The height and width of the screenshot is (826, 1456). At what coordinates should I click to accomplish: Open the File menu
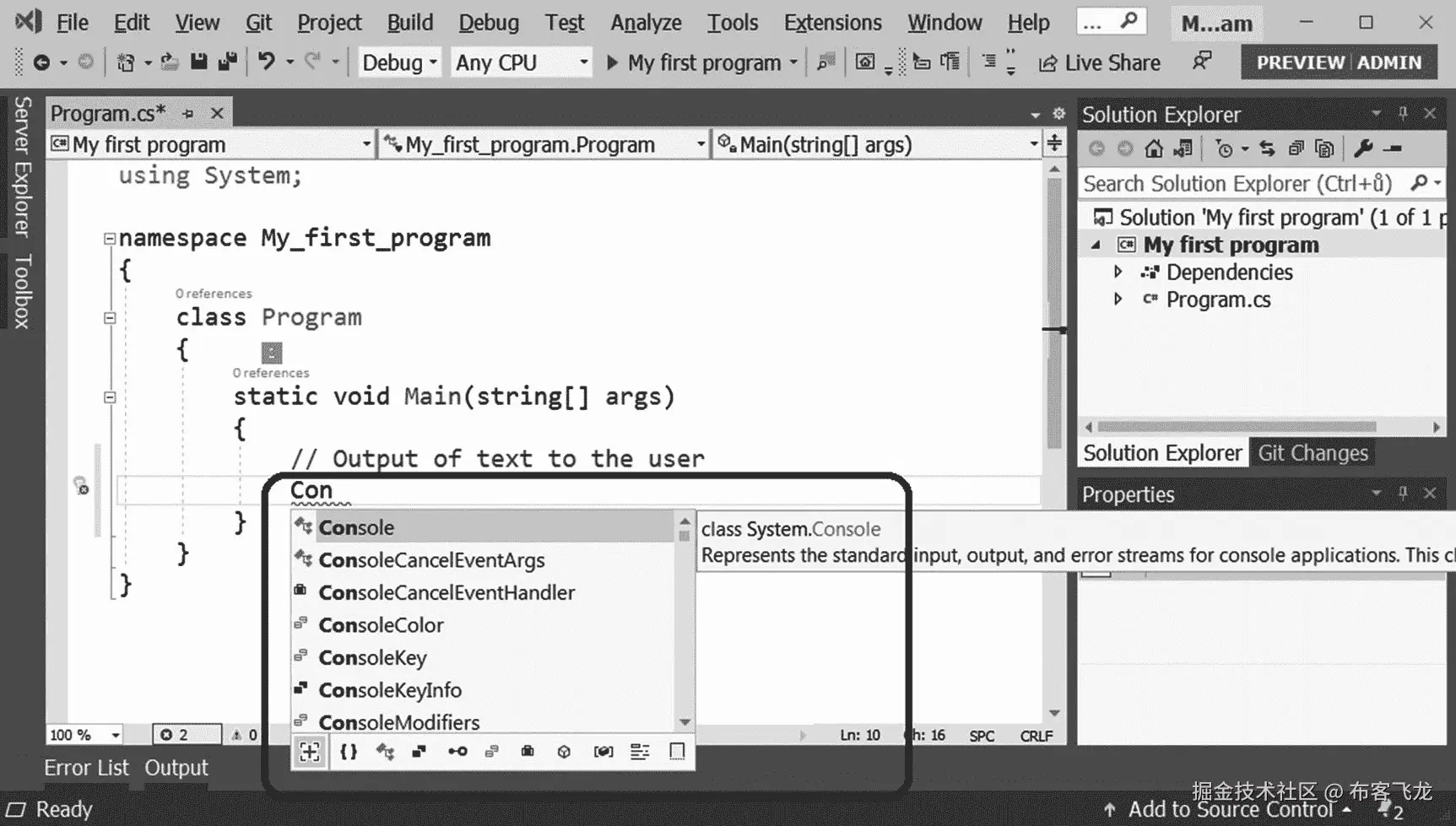pos(73,22)
